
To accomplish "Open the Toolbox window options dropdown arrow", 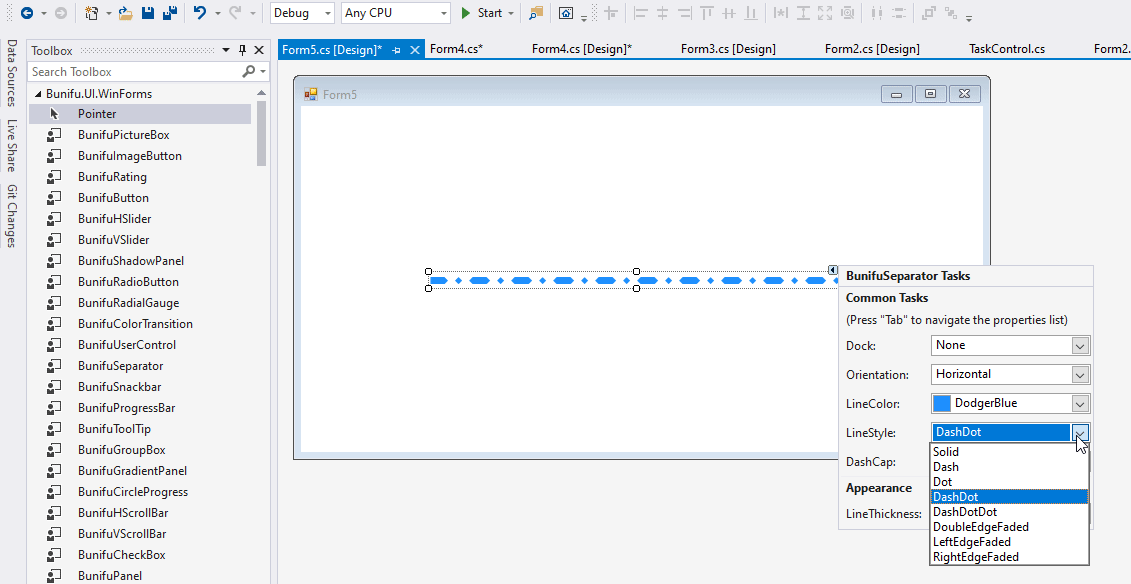I will point(226,50).
